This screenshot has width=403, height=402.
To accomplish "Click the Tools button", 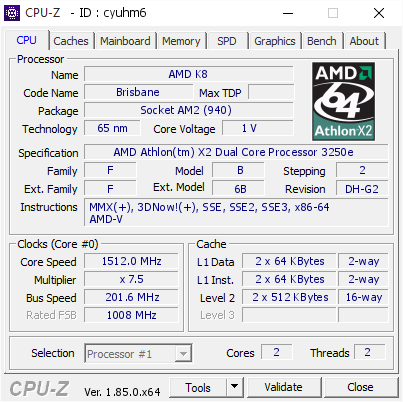I will point(198,387).
